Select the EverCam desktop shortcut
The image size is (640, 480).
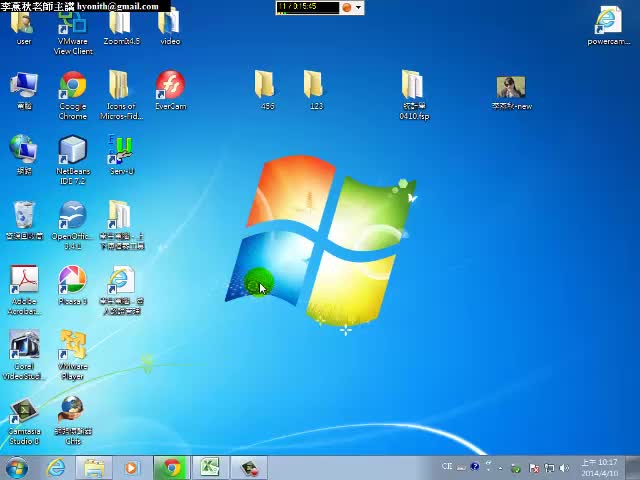click(171, 91)
